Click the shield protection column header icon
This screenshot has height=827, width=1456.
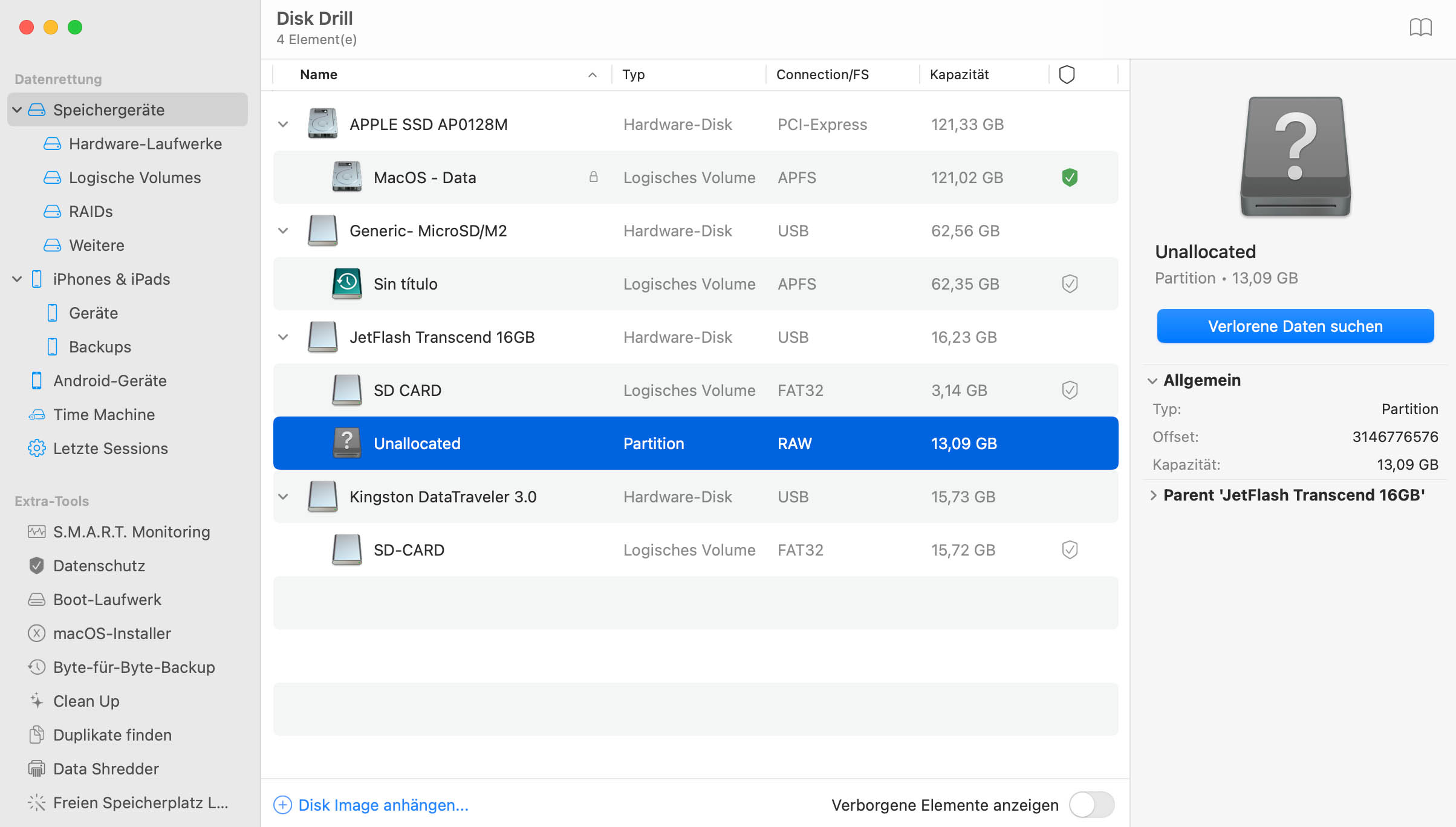1067,74
